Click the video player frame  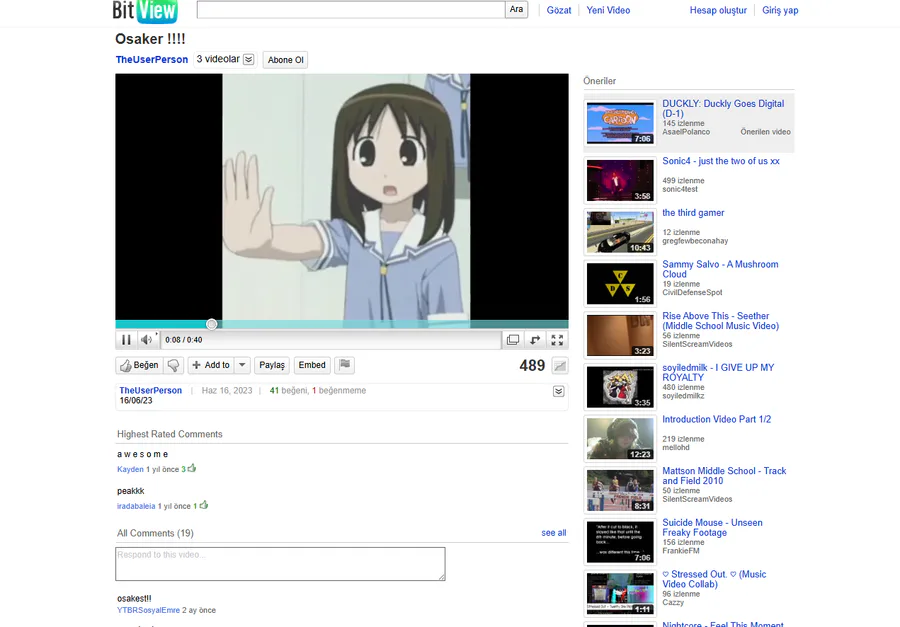(342, 197)
